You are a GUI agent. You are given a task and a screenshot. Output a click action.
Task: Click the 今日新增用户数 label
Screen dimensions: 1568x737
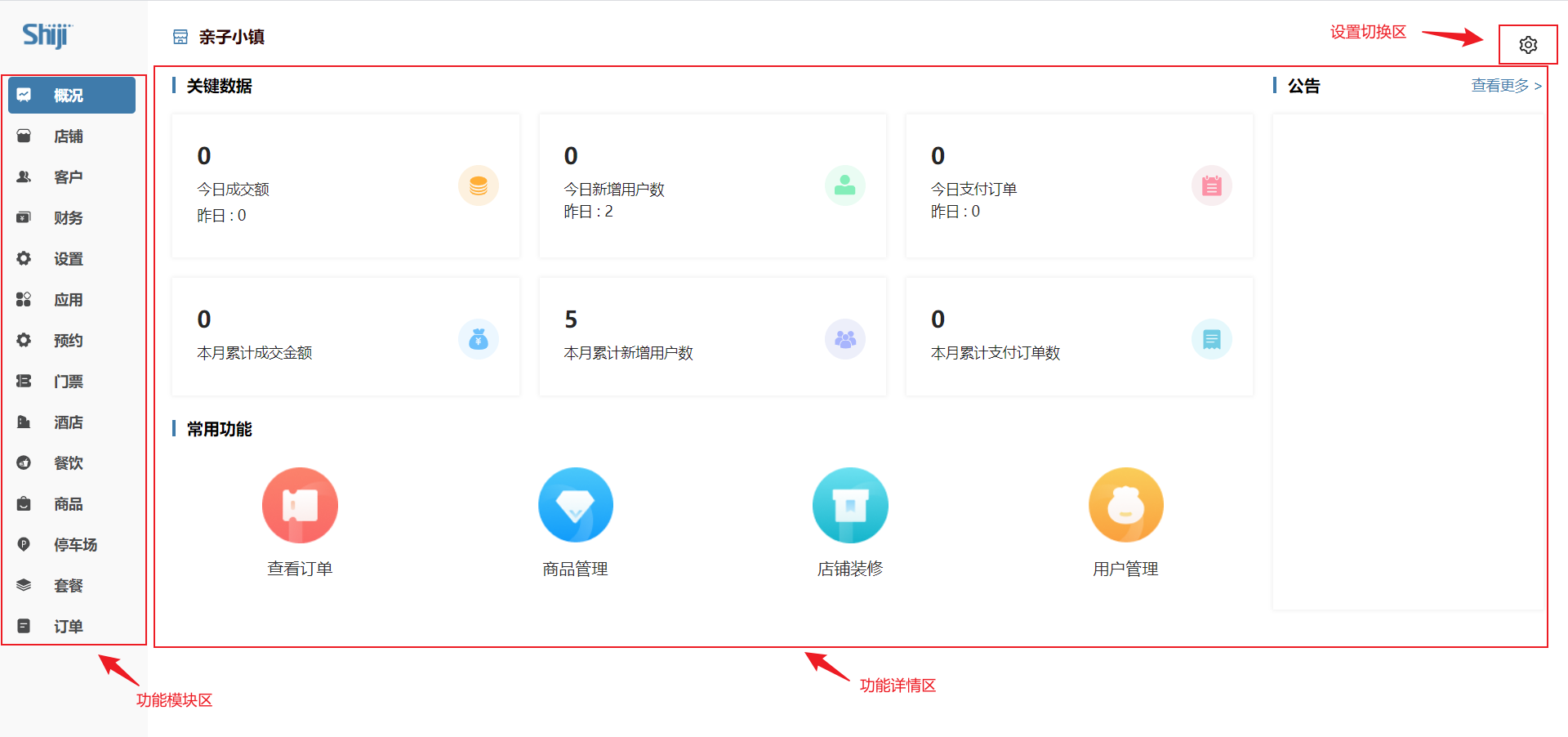click(x=614, y=190)
